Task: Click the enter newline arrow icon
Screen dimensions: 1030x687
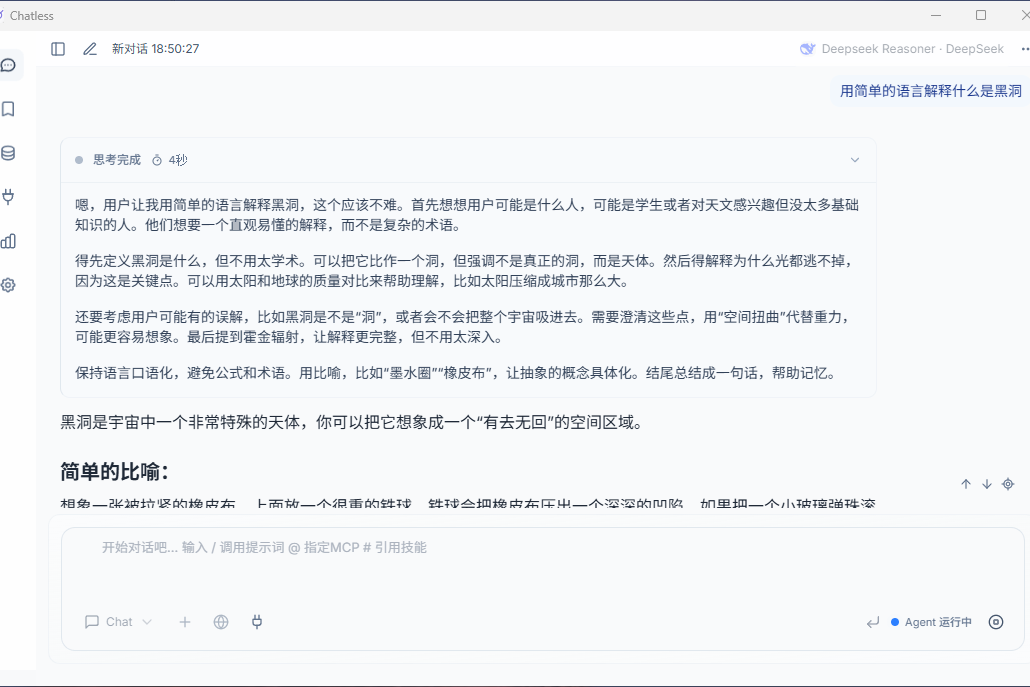Action: tap(872, 622)
